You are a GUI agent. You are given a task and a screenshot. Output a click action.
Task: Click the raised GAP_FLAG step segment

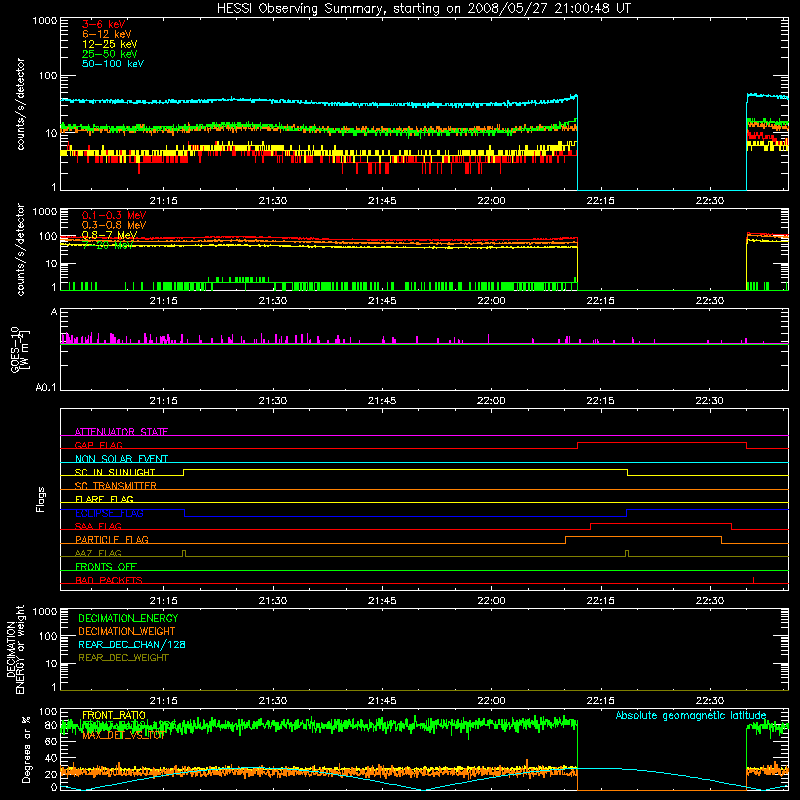pos(662,443)
